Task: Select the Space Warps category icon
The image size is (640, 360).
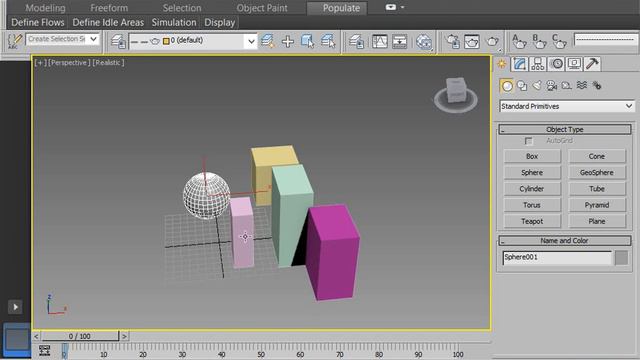Action: 582,85
